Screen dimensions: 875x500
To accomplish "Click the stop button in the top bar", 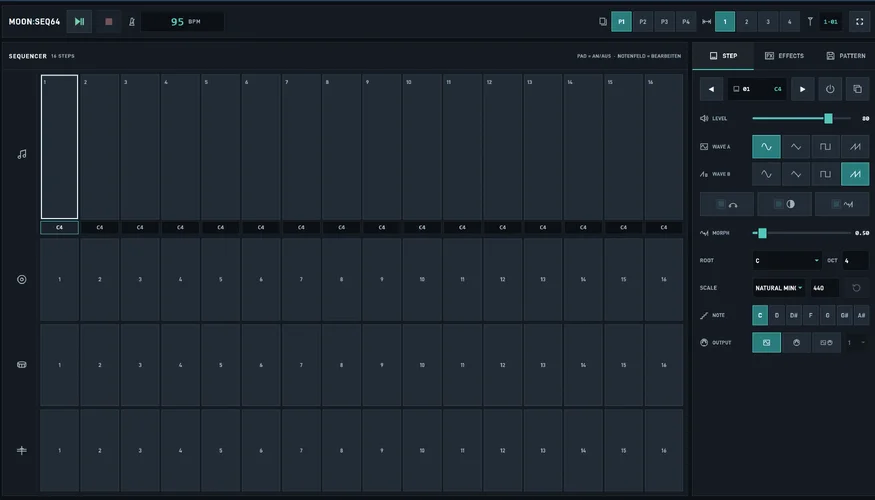I will click(x=109, y=22).
